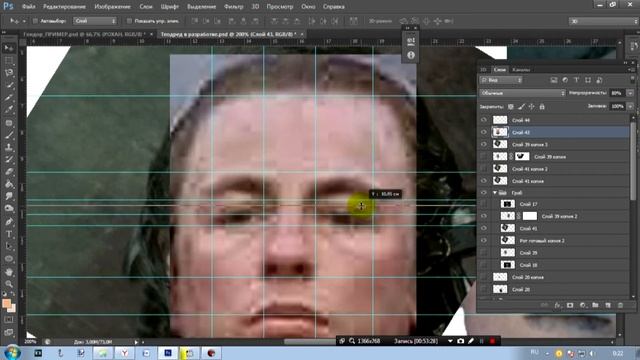Add a layer mask
640x360 pixels.
(570, 305)
